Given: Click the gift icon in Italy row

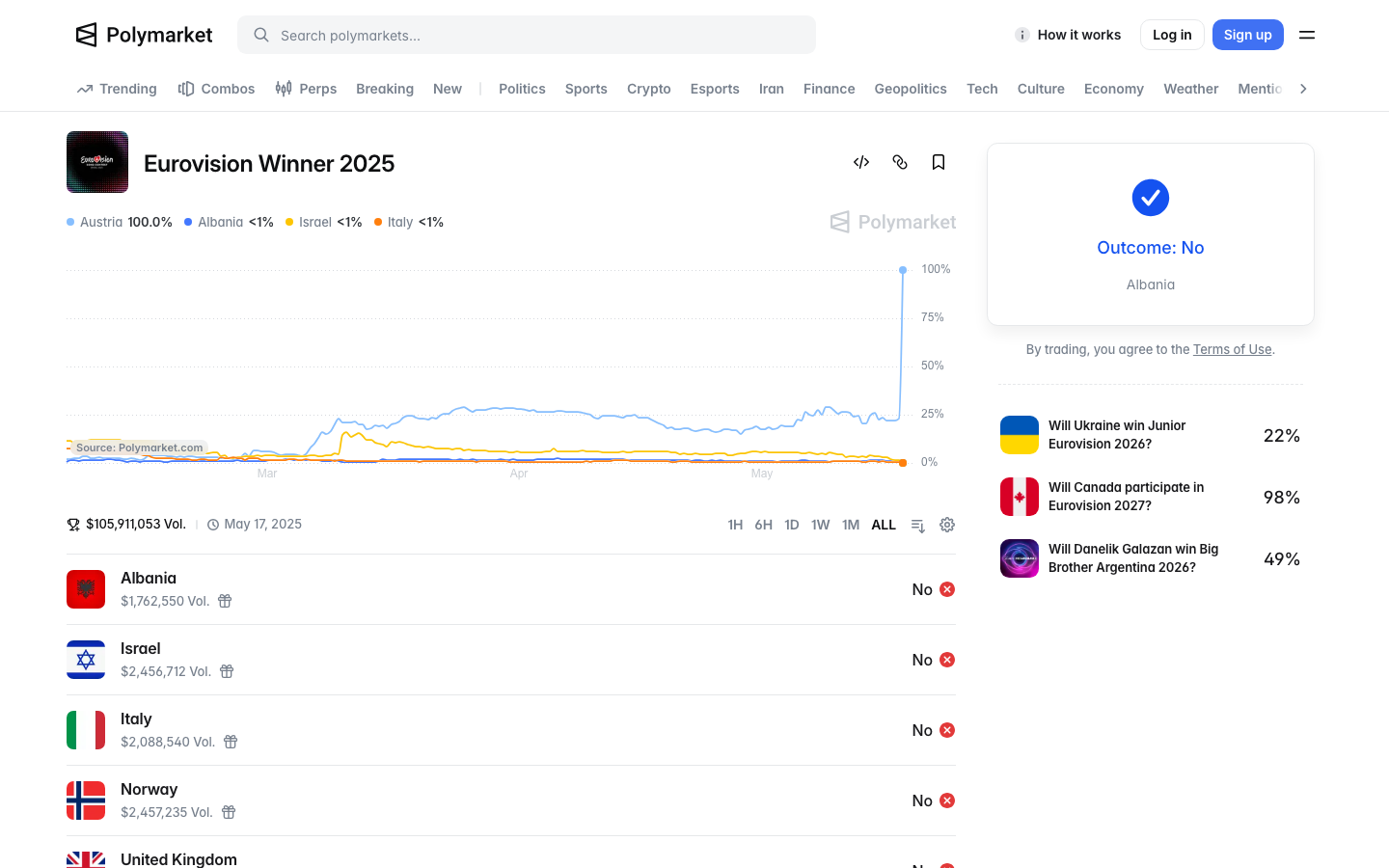Looking at the screenshot, I should pos(231,742).
